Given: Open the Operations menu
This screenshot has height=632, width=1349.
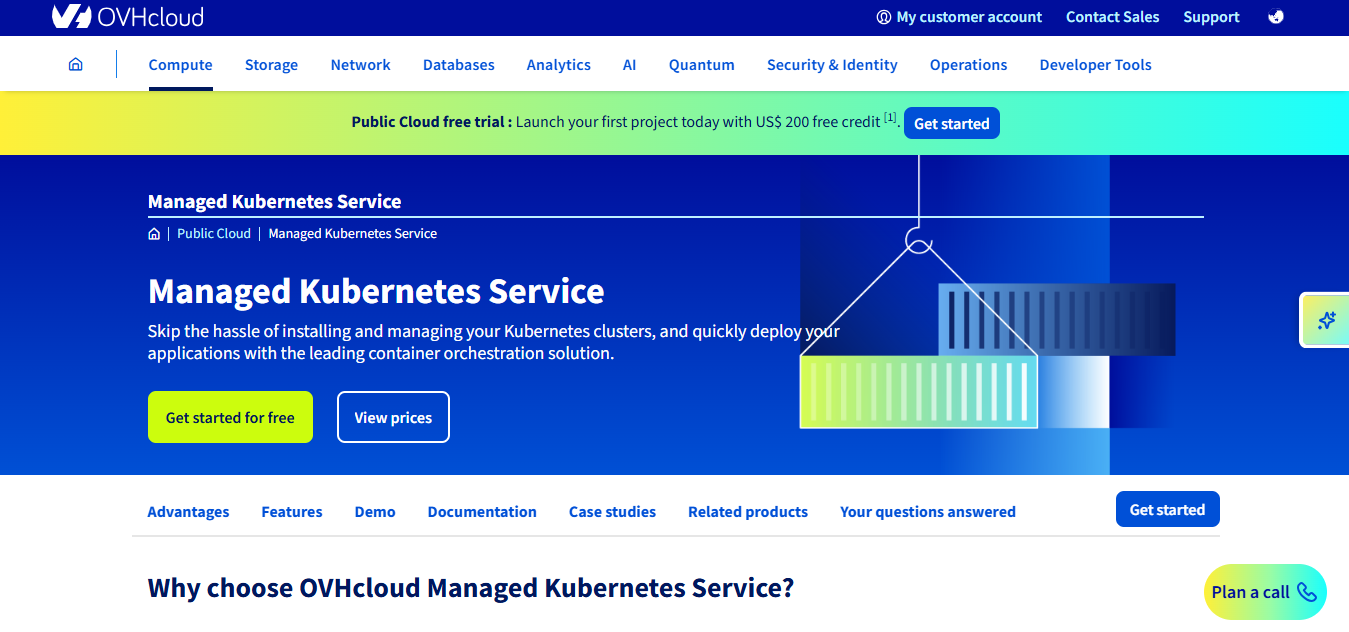Looking at the screenshot, I should 968,65.
